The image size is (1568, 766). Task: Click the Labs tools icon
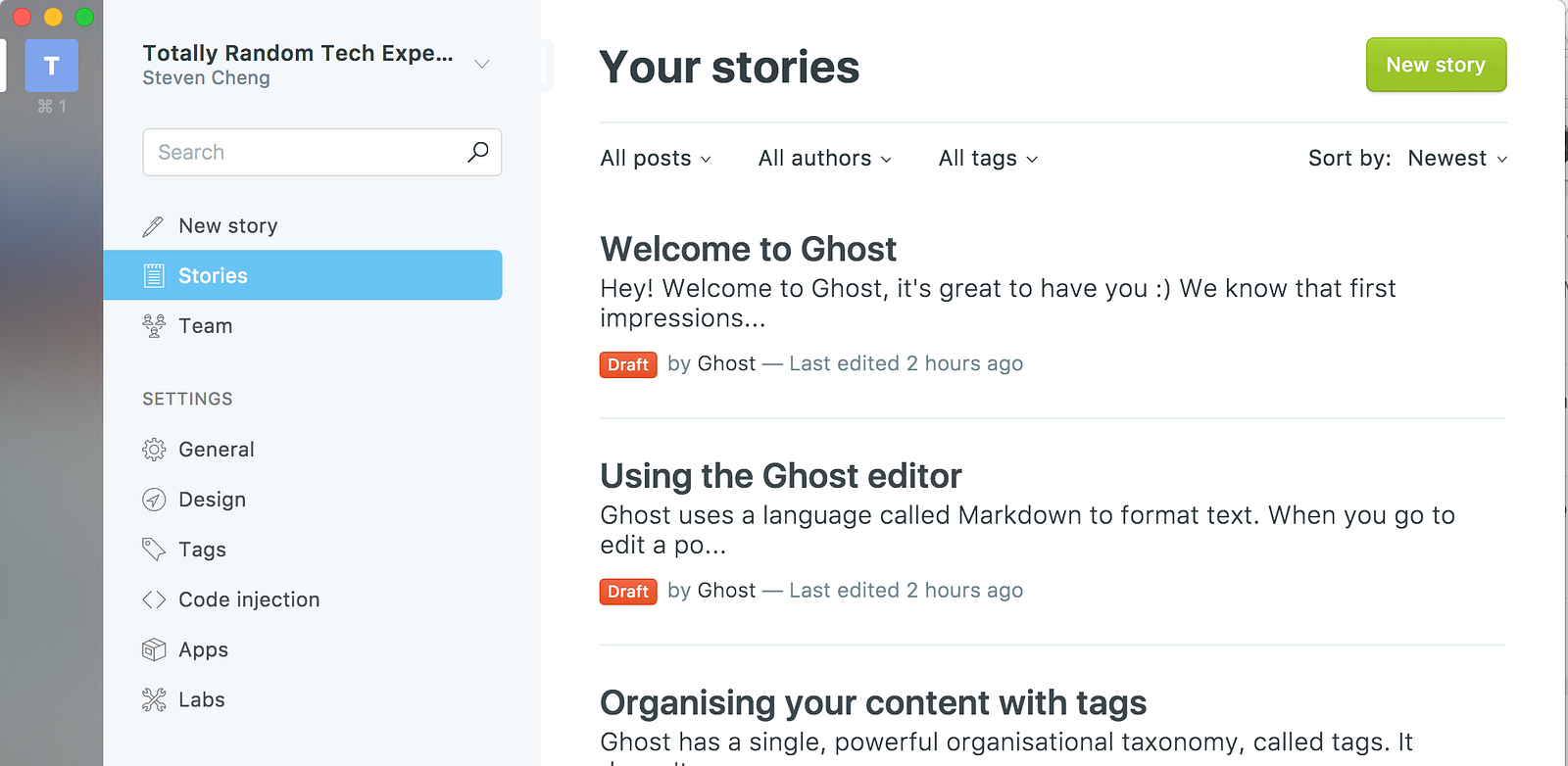[x=154, y=699]
